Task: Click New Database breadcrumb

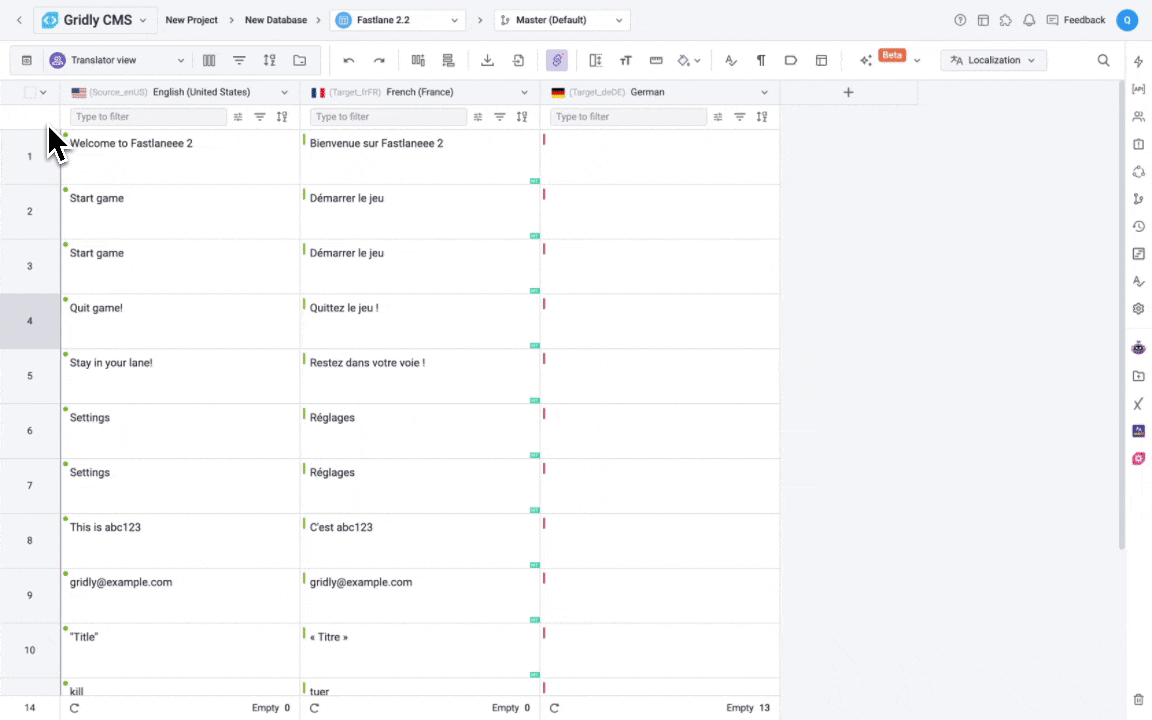Action: tap(275, 20)
